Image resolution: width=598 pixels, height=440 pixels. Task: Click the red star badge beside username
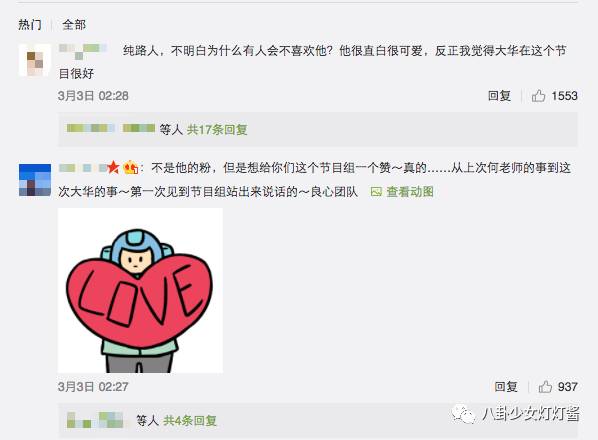(x=113, y=167)
